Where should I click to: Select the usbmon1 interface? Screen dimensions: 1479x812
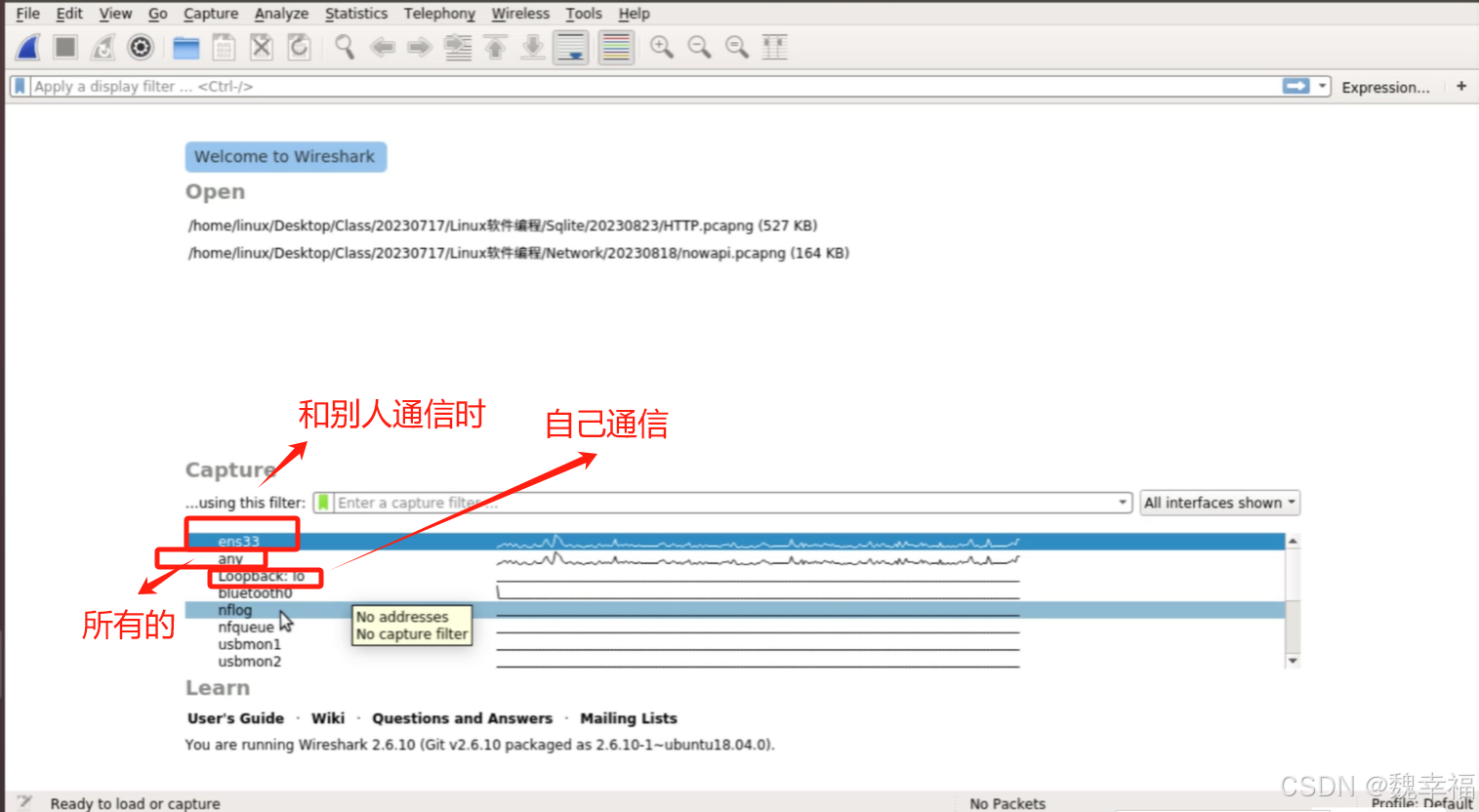coord(735,644)
